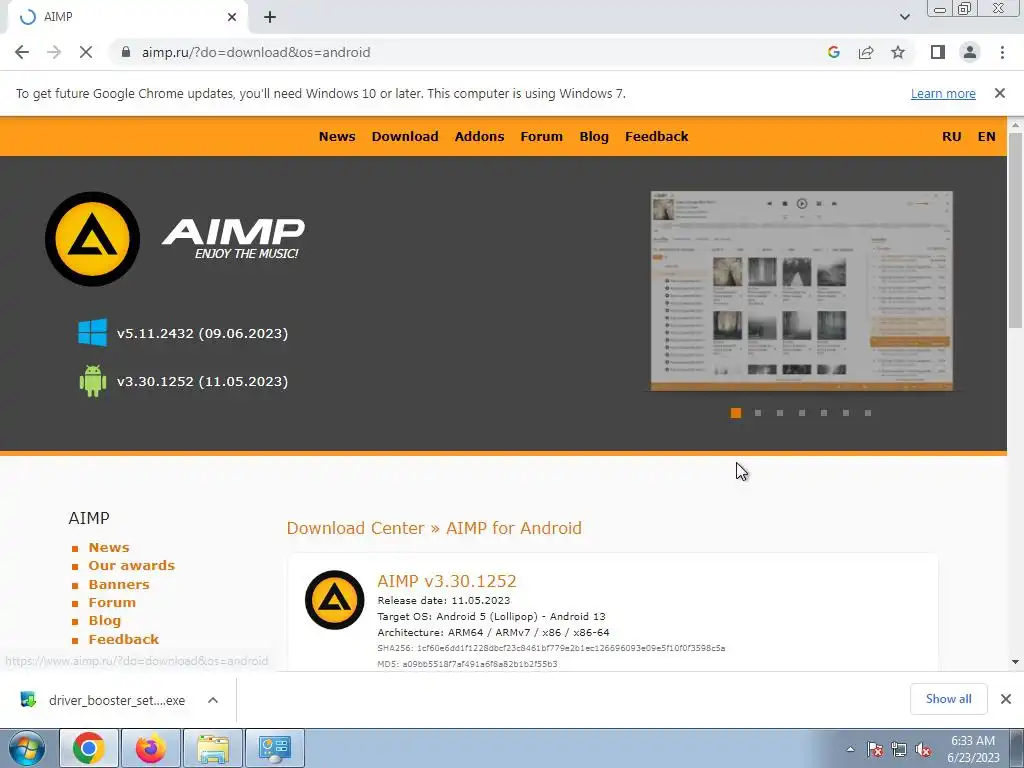Dismiss the Chrome update notification bar
Viewport: 1024px width, 768px height.
[x=1000, y=93]
